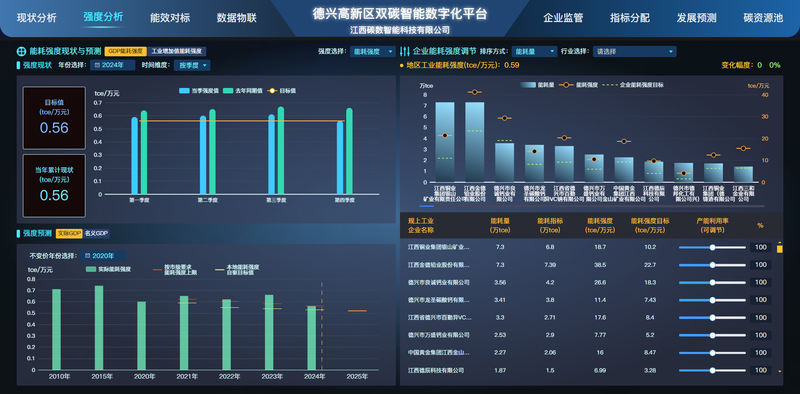Viewport: 800px width, 394px height.
Task: Click 产能利用率 slider for 江西金德铅业
Action: (x=711, y=265)
